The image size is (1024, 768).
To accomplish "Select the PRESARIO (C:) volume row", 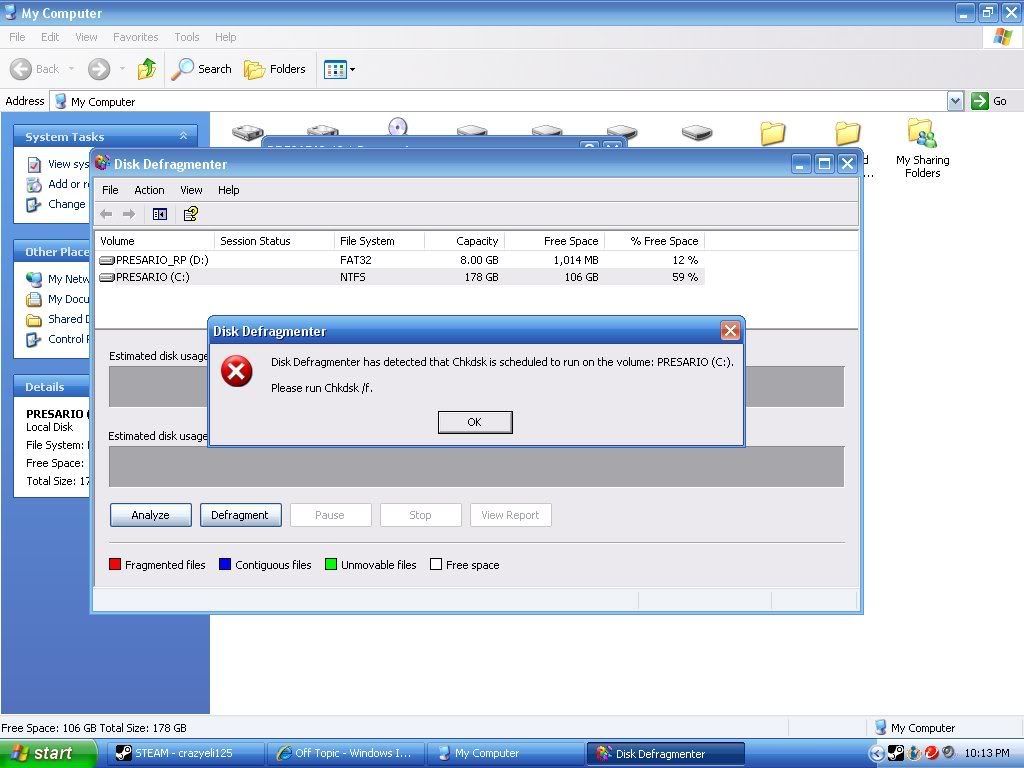I will [400, 277].
